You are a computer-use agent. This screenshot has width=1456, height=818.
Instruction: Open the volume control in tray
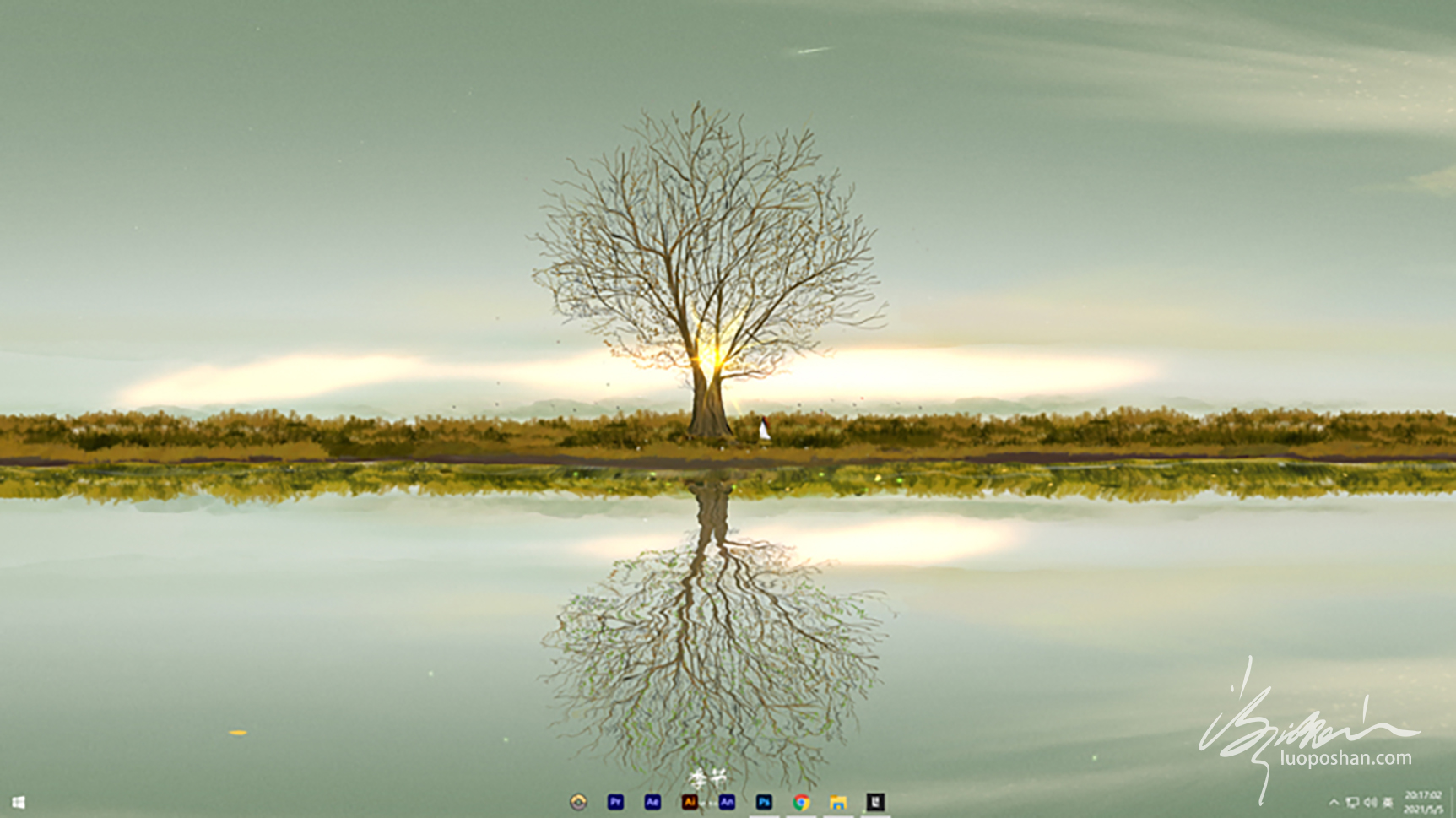pyautogui.click(x=1370, y=802)
